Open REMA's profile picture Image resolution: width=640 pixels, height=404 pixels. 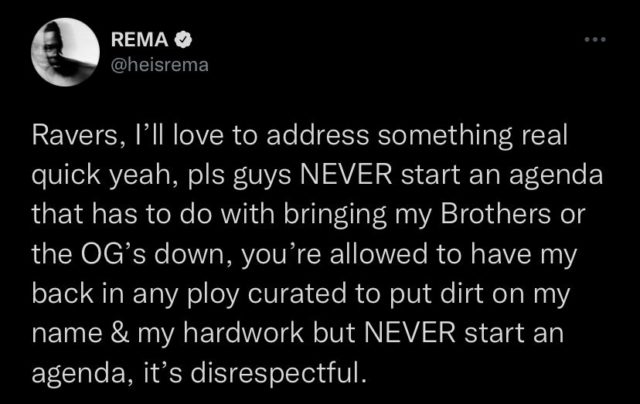pyautogui.click(x=65, y=52)
